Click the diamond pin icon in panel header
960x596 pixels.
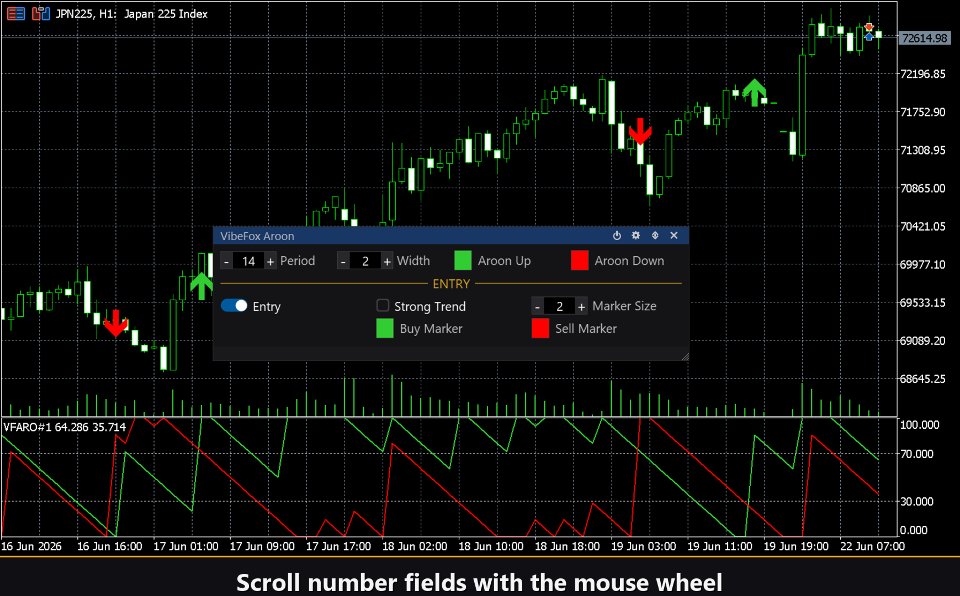[654, 235]
